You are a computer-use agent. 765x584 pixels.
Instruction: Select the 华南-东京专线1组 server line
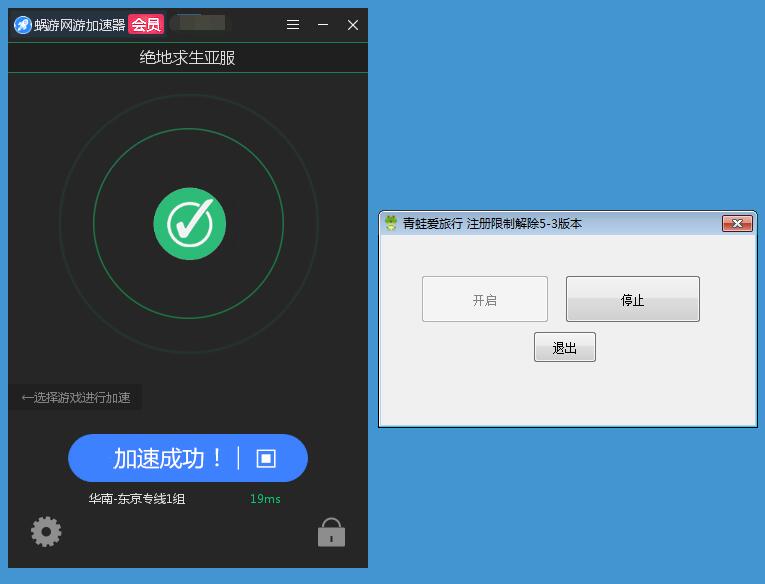click(137, 499)
